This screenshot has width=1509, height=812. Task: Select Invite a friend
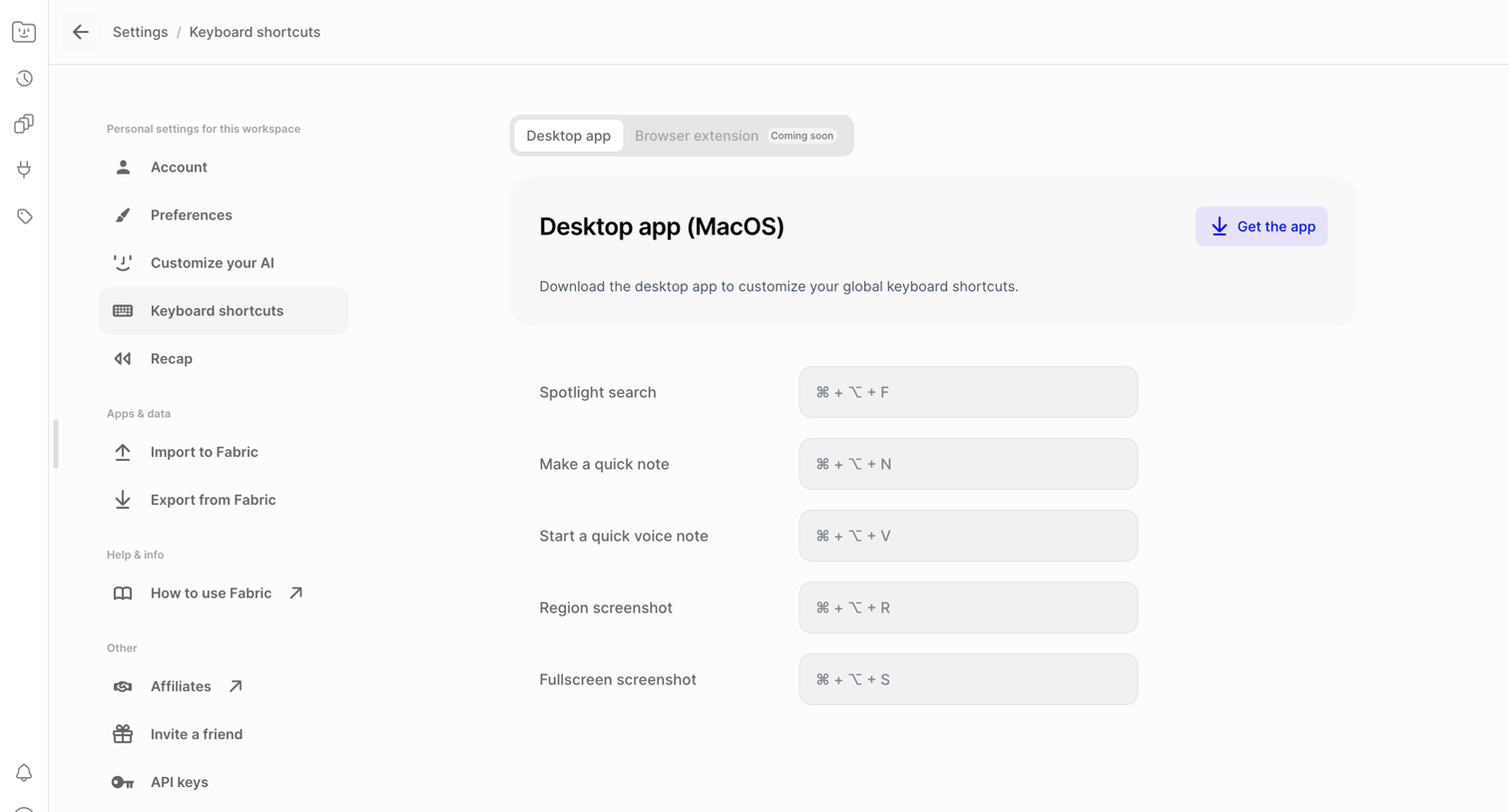click(224, 734)
